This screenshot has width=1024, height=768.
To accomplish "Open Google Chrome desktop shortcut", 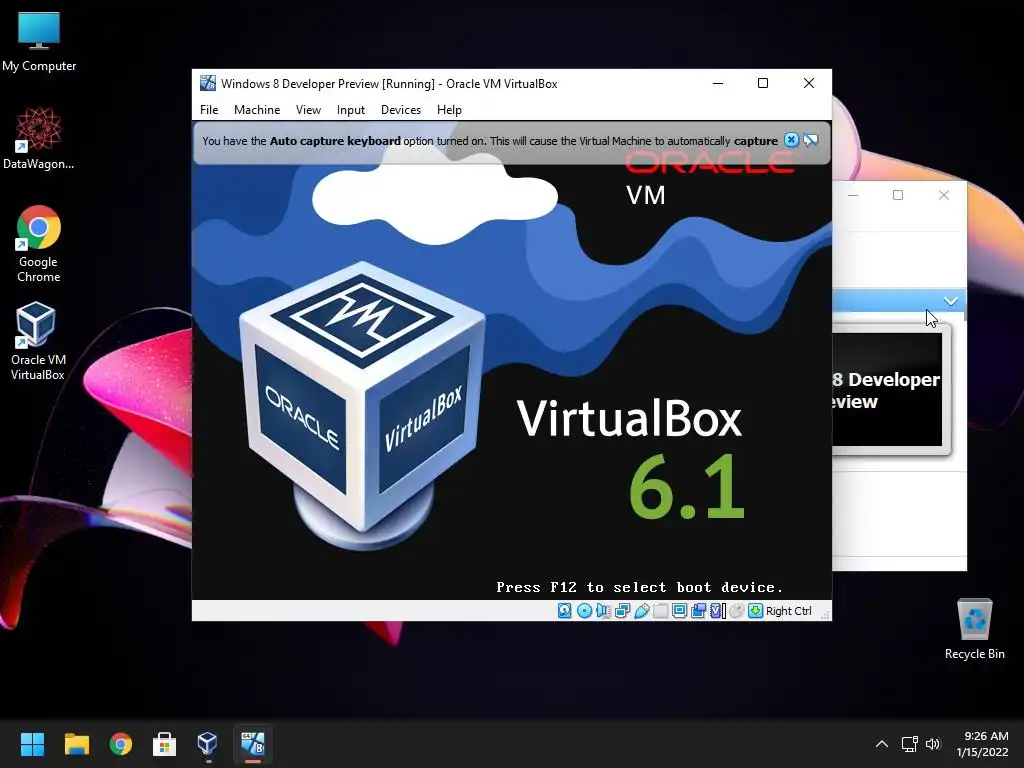I will [39, 244].
